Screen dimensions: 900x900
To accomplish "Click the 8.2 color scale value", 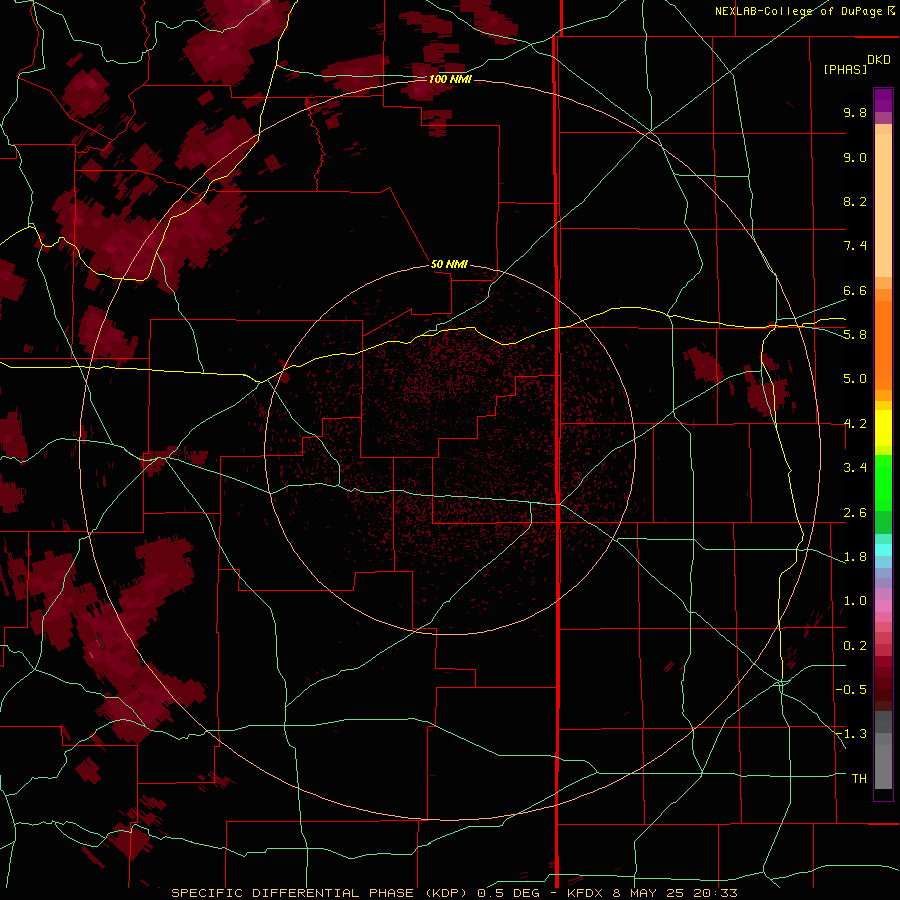I will 855,201.
